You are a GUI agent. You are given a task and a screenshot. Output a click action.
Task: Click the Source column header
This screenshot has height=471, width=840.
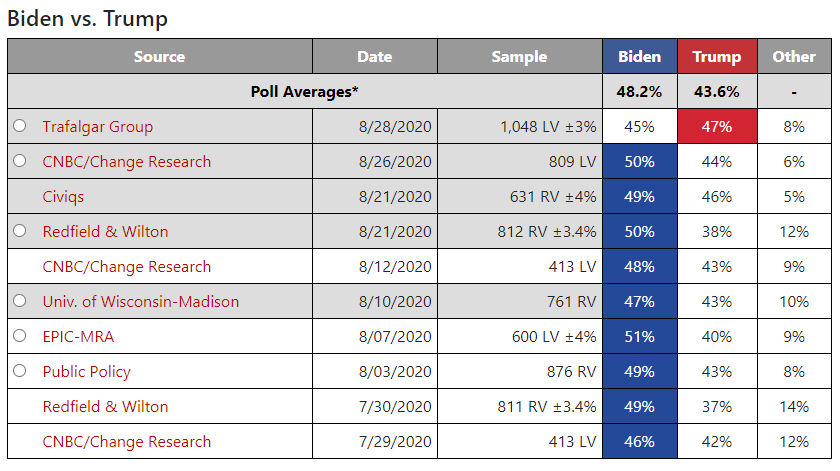click(x=160, y=56)
